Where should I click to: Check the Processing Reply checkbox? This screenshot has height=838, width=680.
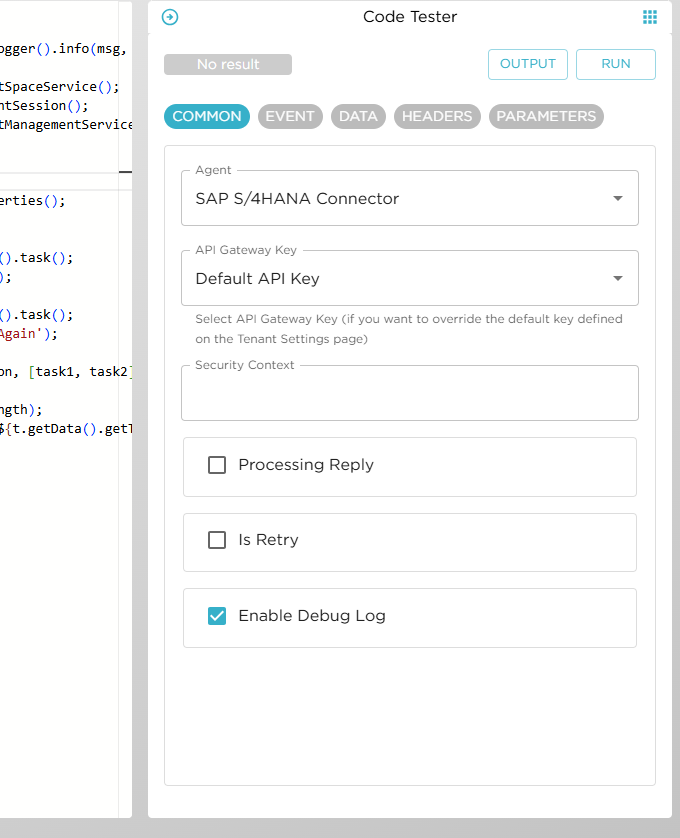(x=217, y=465)
